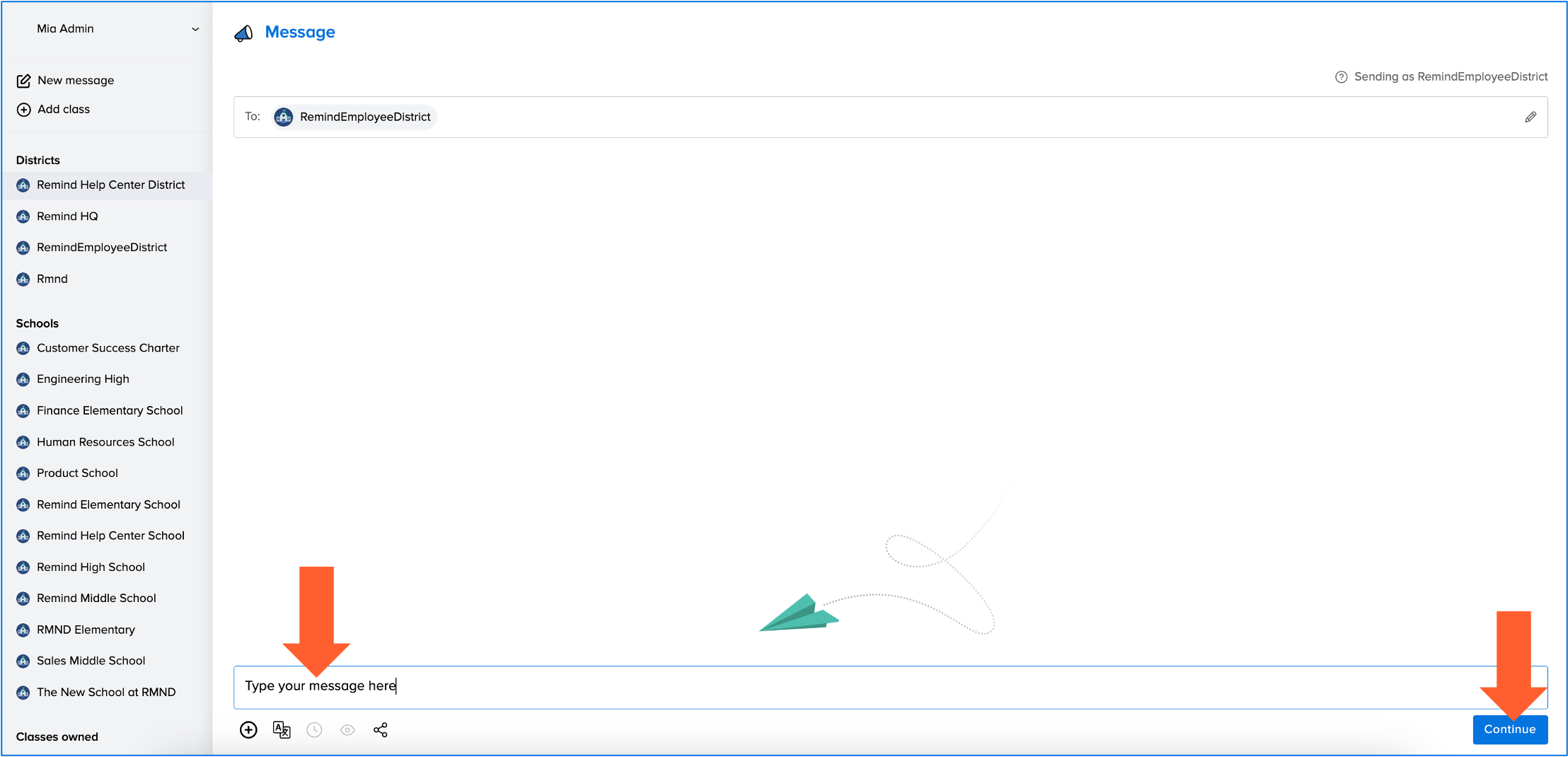This screenshot has height=757, width=1568.
Task: Click the schedule clock icon
Action: click(x=314, y=729)
